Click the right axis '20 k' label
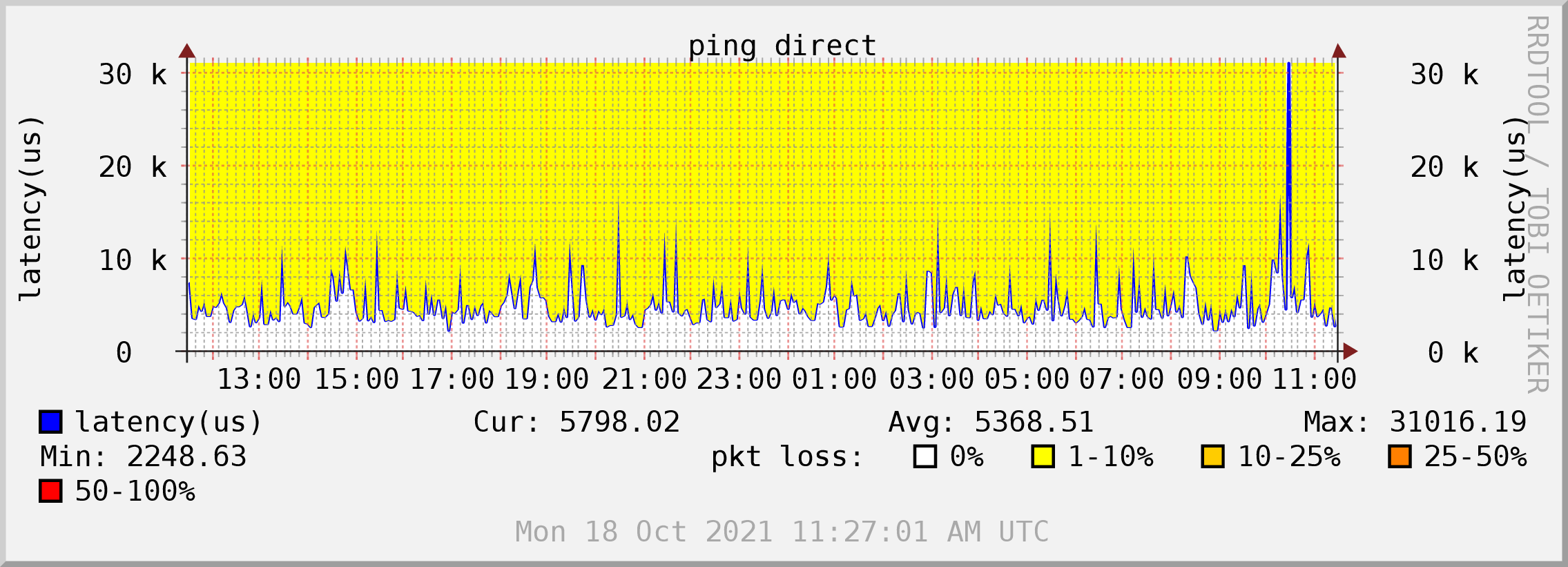 (x=1444, y=167)
